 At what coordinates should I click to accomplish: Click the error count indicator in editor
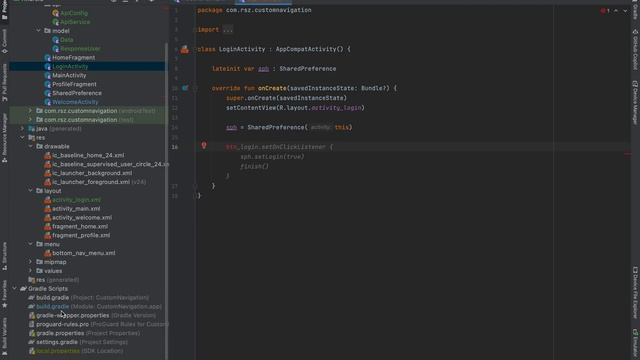[x=605, y=11]
